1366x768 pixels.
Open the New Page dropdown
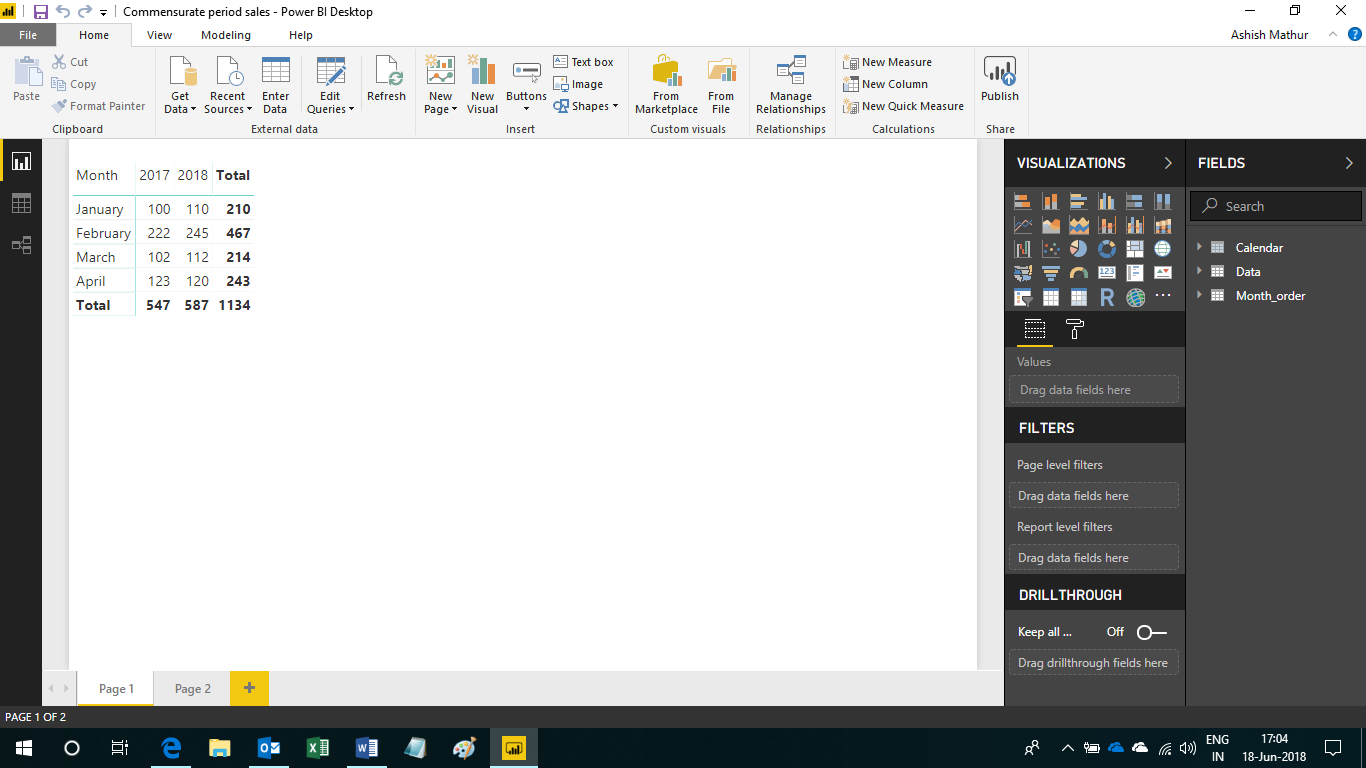pos(440,85)
